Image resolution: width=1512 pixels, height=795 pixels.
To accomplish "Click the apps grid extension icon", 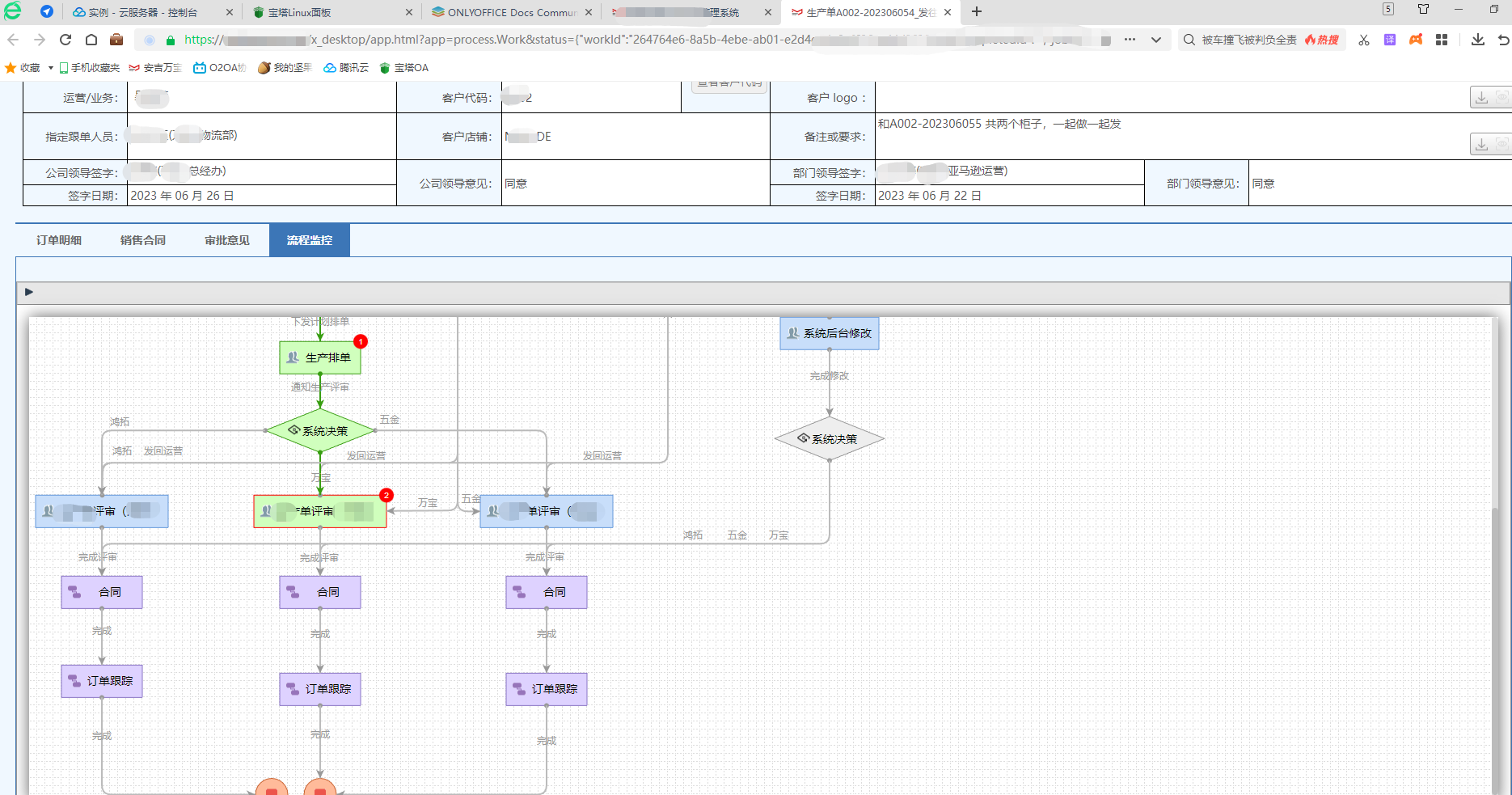I will pos(1442,40).
